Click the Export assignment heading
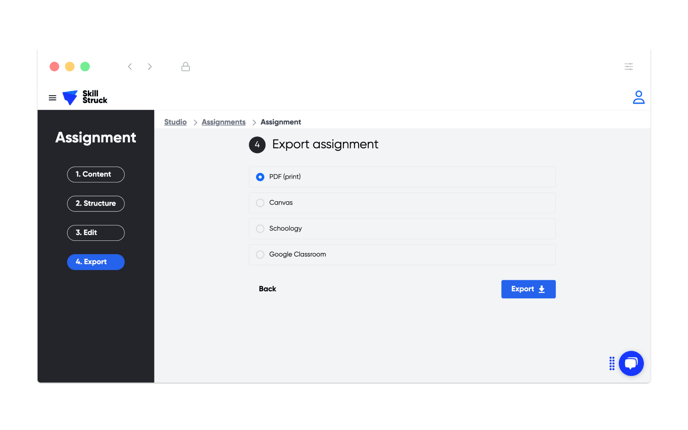The height and width of the screenshot is (430, 688). (325, 144)
